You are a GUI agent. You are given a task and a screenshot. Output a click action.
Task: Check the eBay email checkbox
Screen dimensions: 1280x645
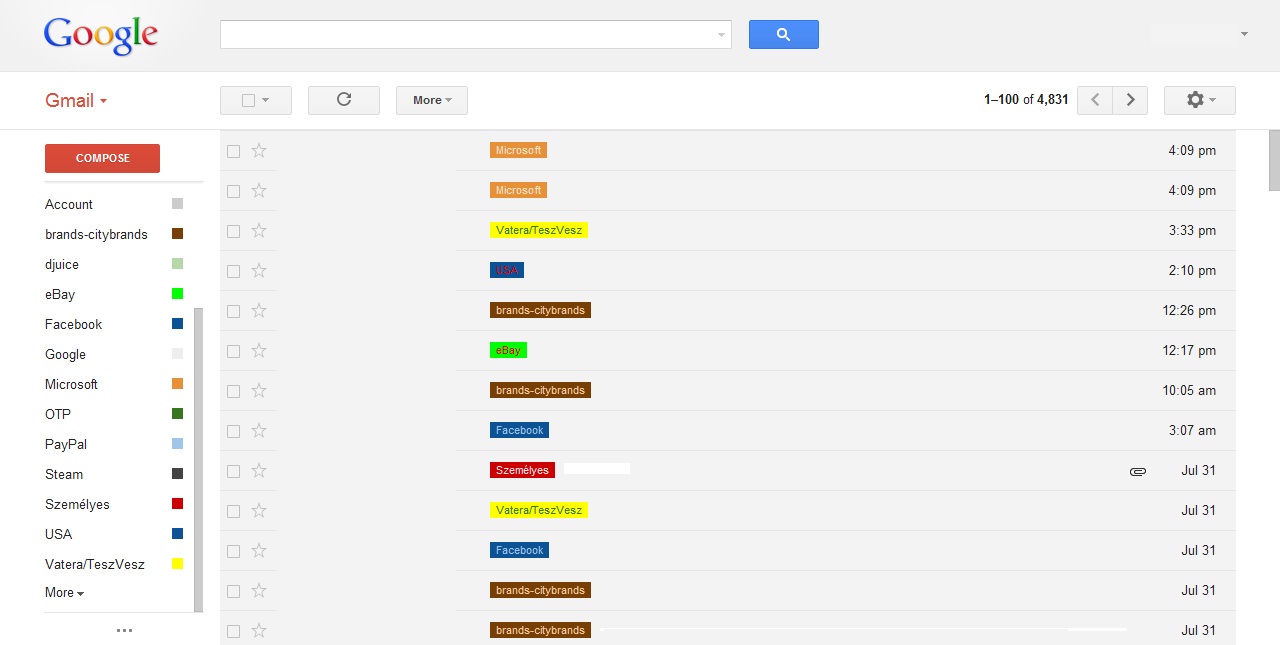pos(233,351)
